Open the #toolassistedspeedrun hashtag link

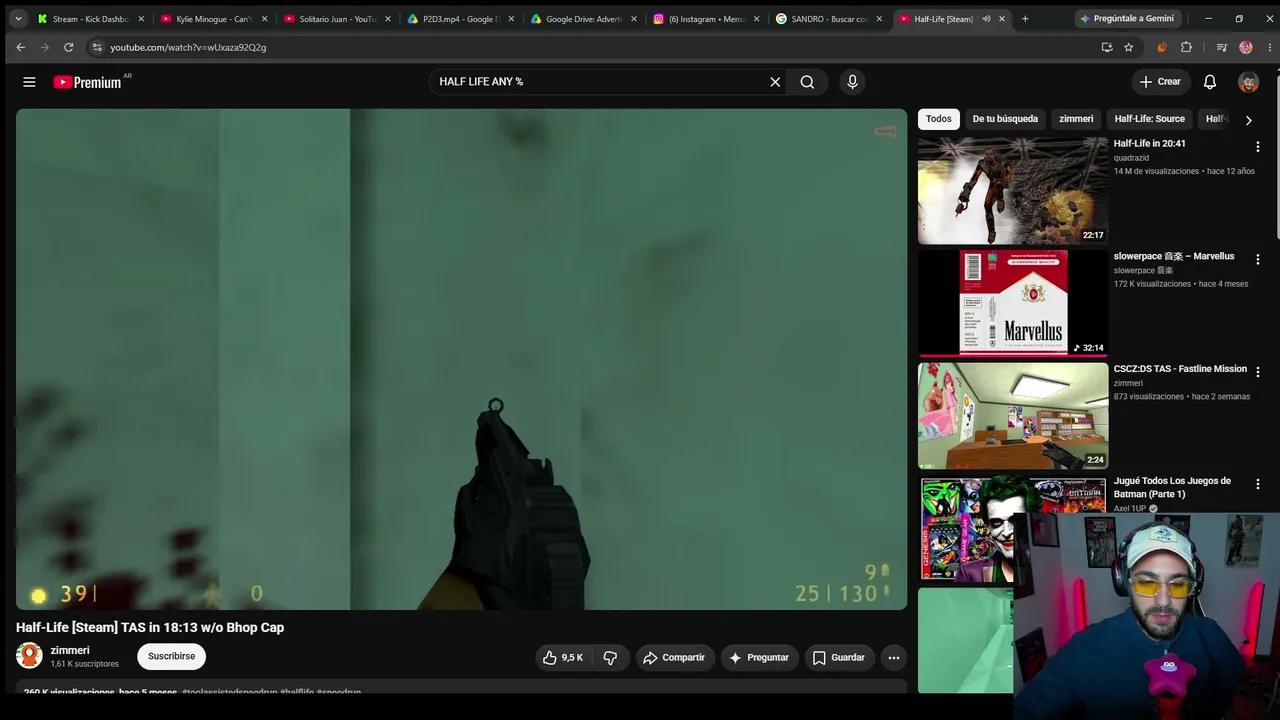[x=229, y=691]
